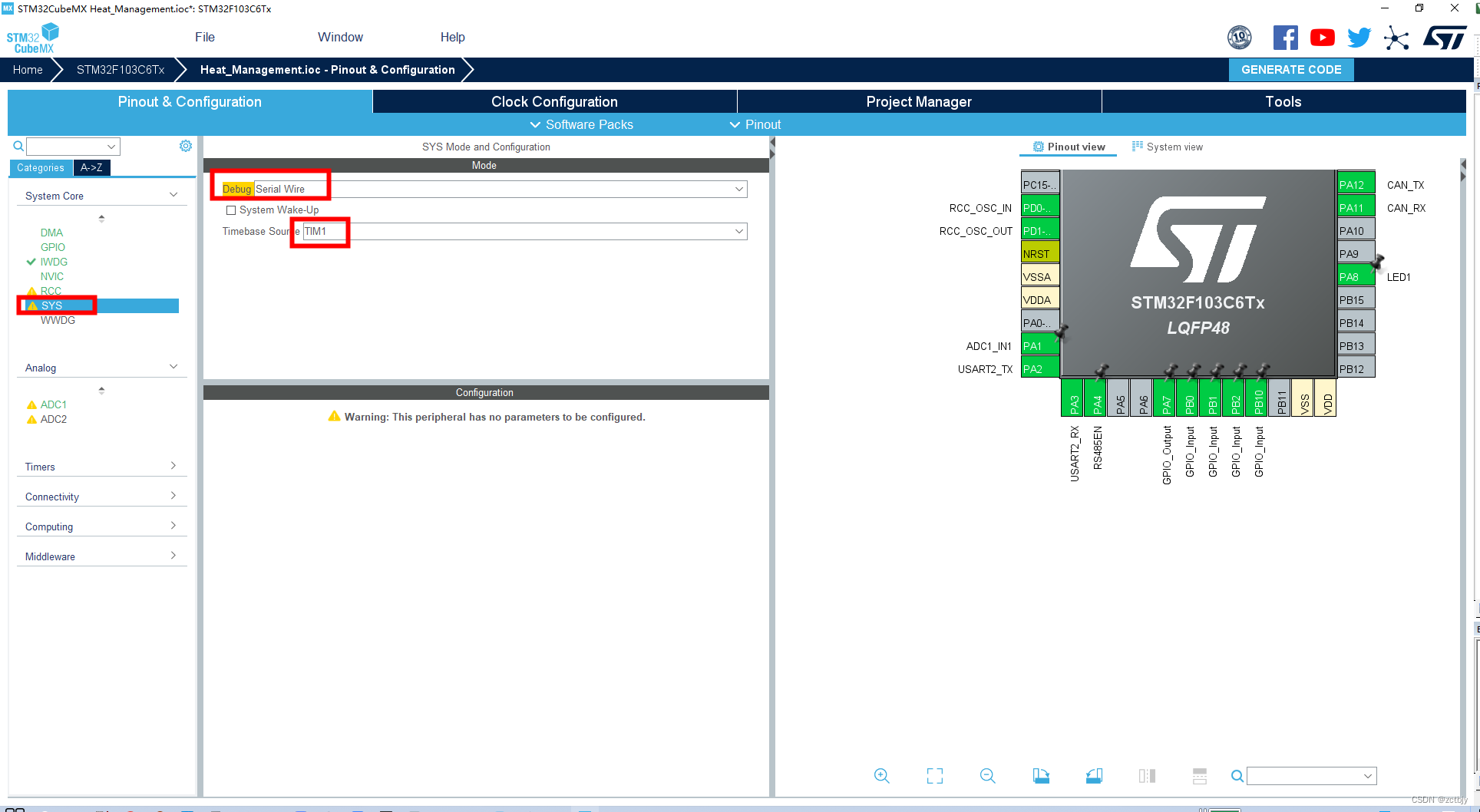Click the pin search magnifier icon

(x=1237, y=776)
